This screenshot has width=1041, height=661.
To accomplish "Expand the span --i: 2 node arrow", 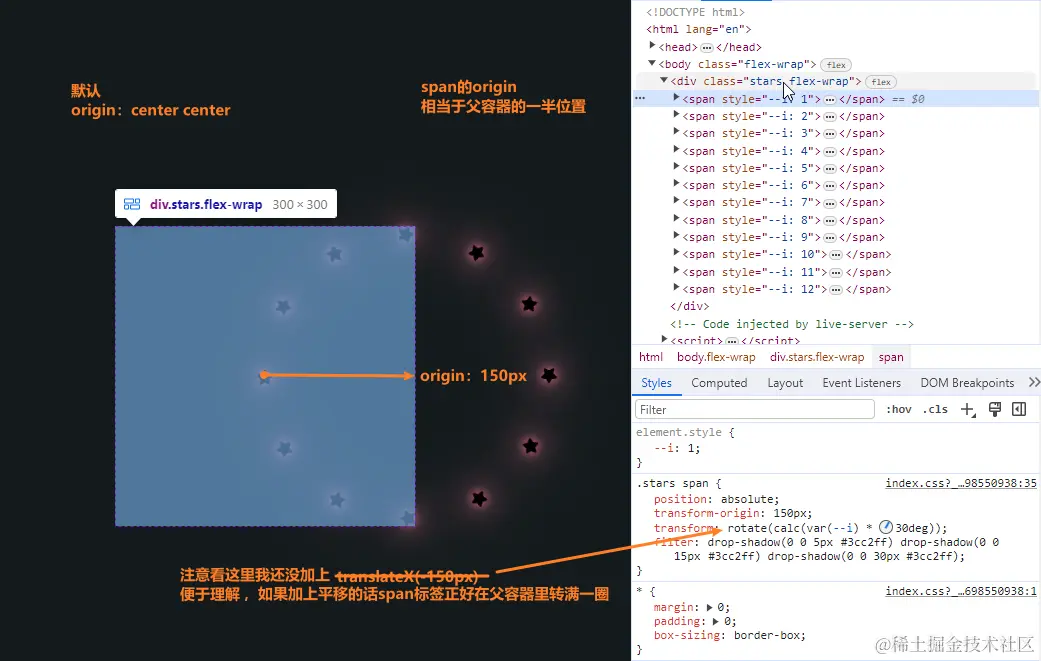I will click(x=677, y=115).
